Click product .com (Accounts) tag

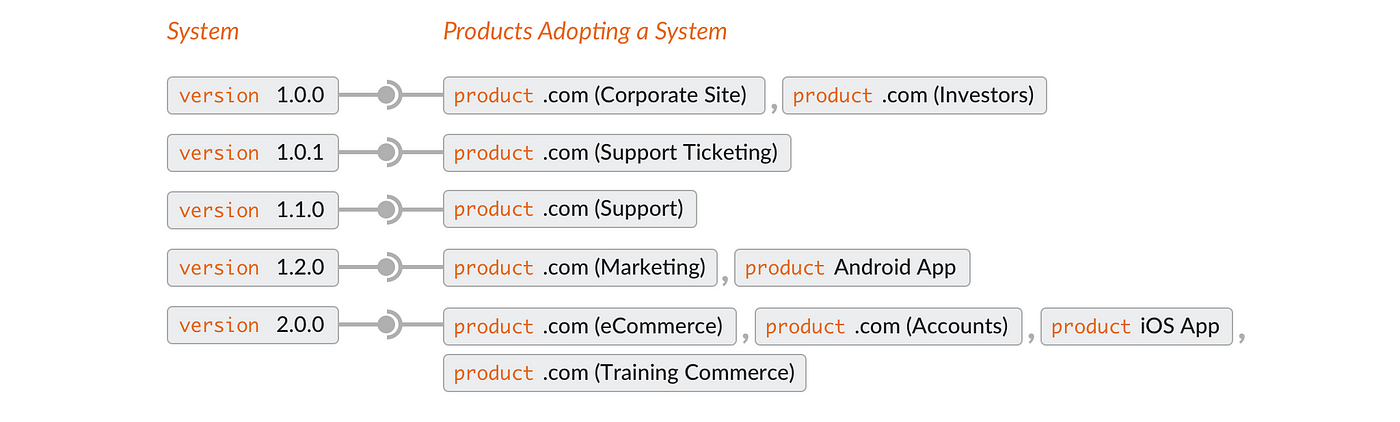[888, 326]
